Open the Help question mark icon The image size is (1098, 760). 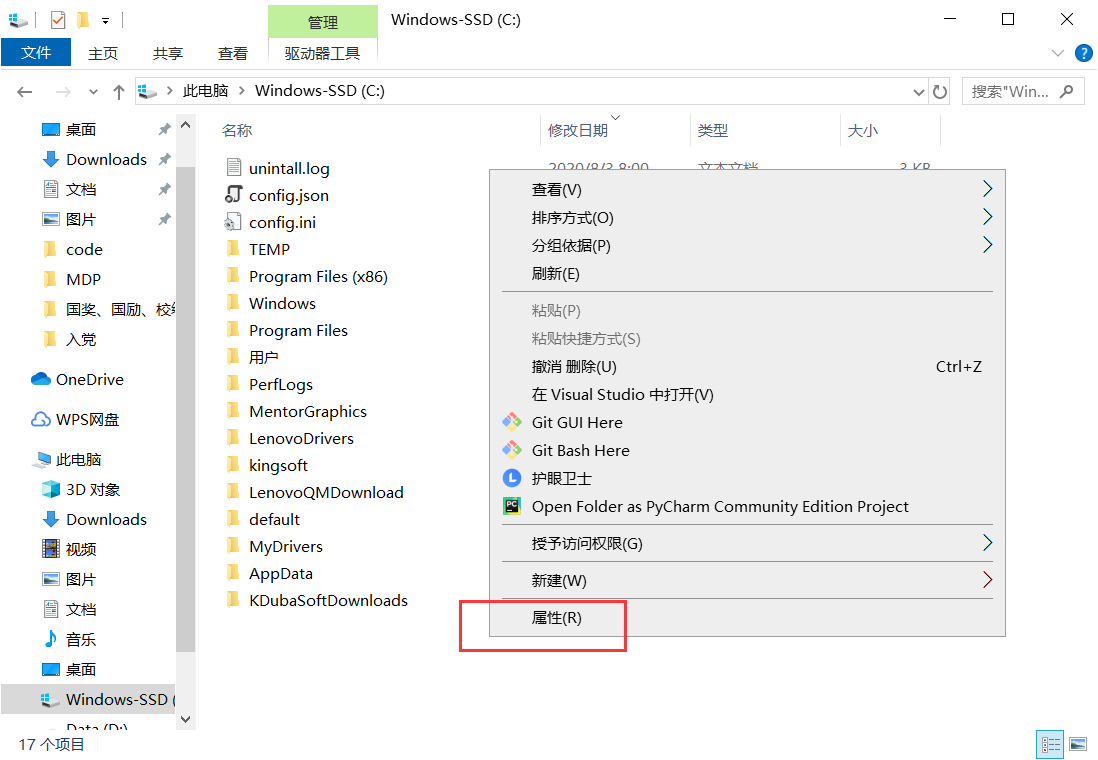pos(1083,53)
